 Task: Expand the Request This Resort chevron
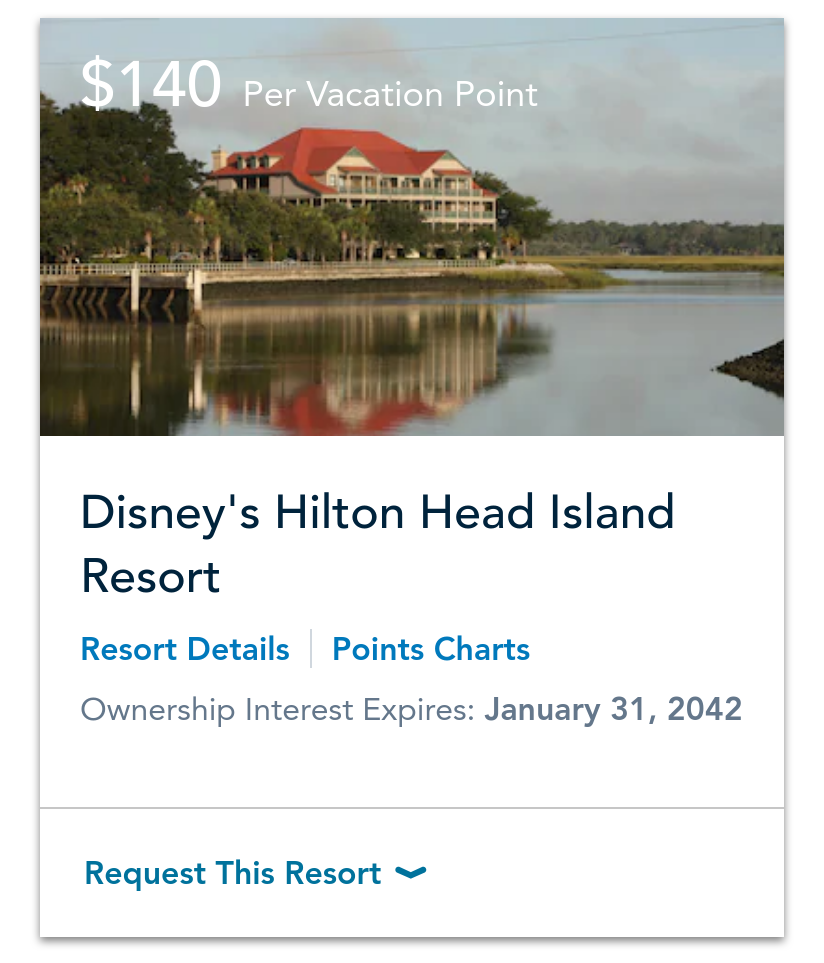[x=410, y=873]
